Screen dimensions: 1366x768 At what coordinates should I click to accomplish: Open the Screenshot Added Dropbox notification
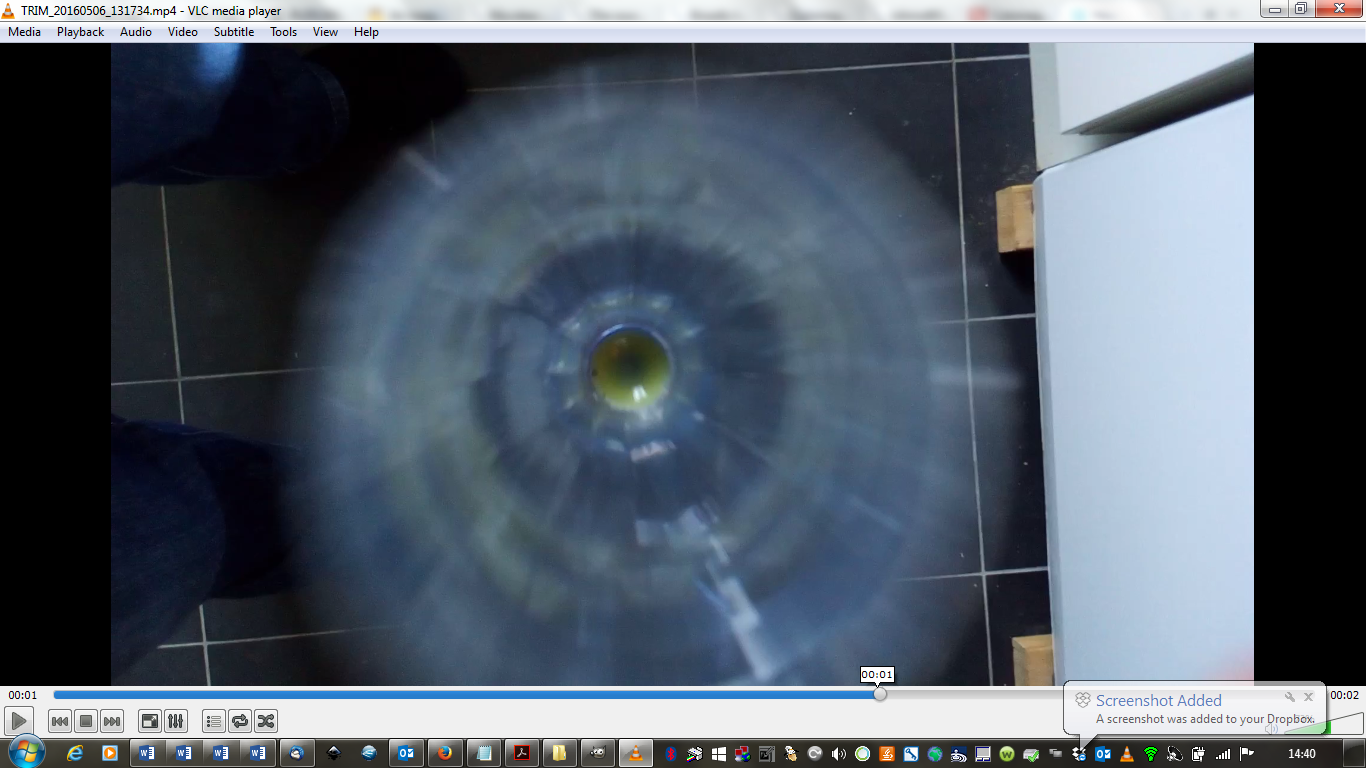pos(1194,709)
